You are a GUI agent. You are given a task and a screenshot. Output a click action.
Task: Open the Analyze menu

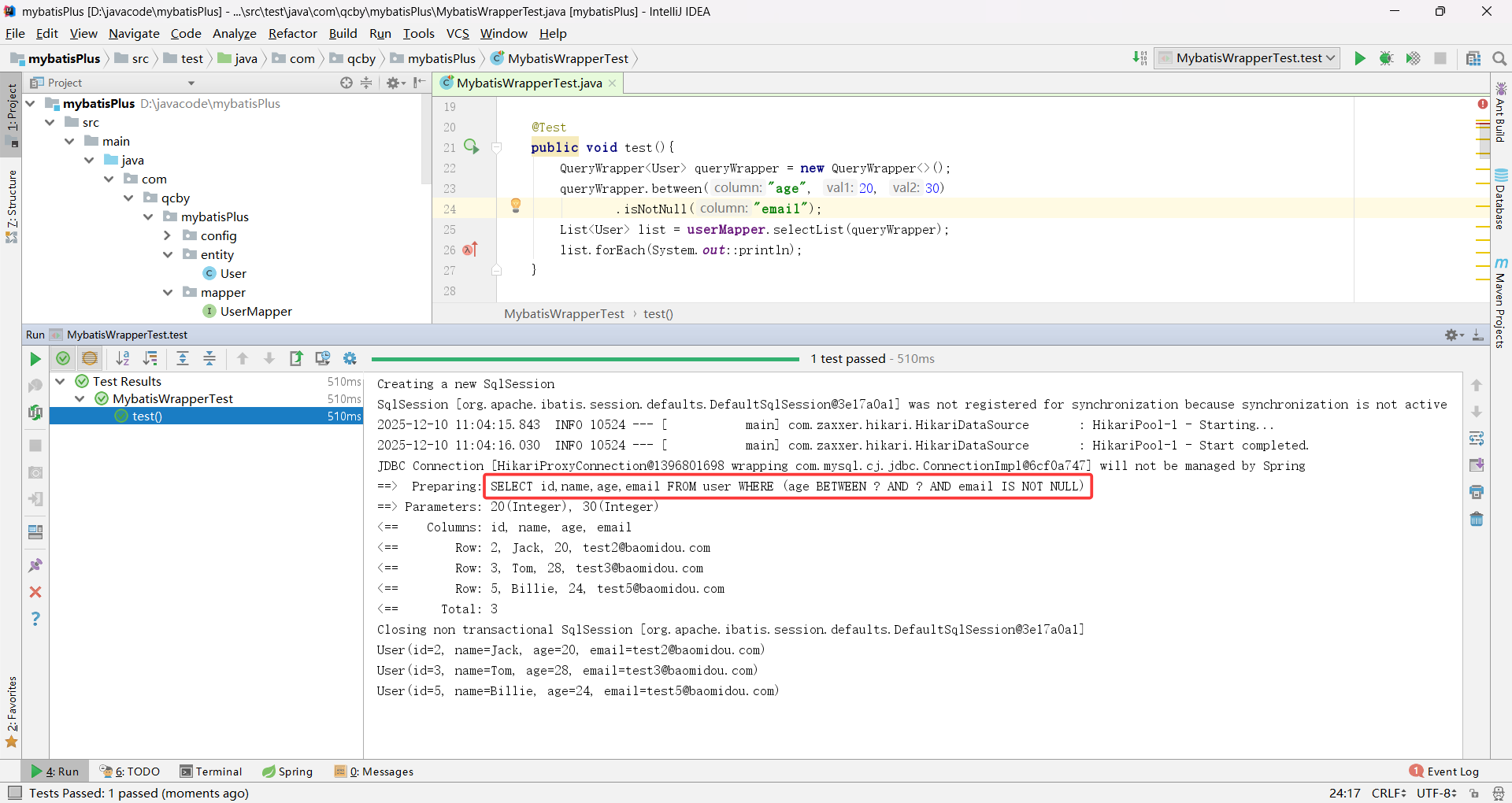point(235,33)
